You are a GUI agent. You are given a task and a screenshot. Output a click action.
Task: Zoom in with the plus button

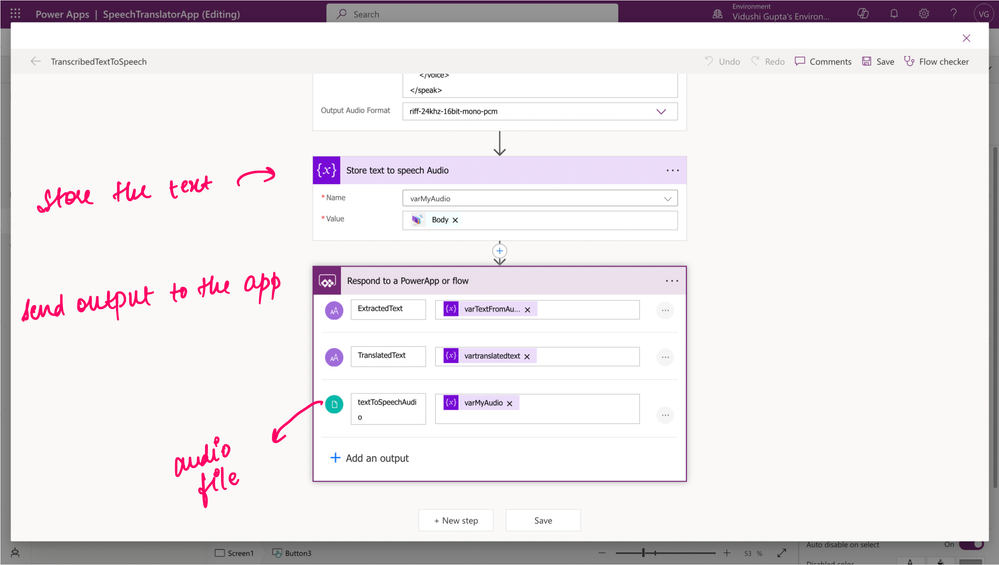pyautogui.click(x=726, y=553)
